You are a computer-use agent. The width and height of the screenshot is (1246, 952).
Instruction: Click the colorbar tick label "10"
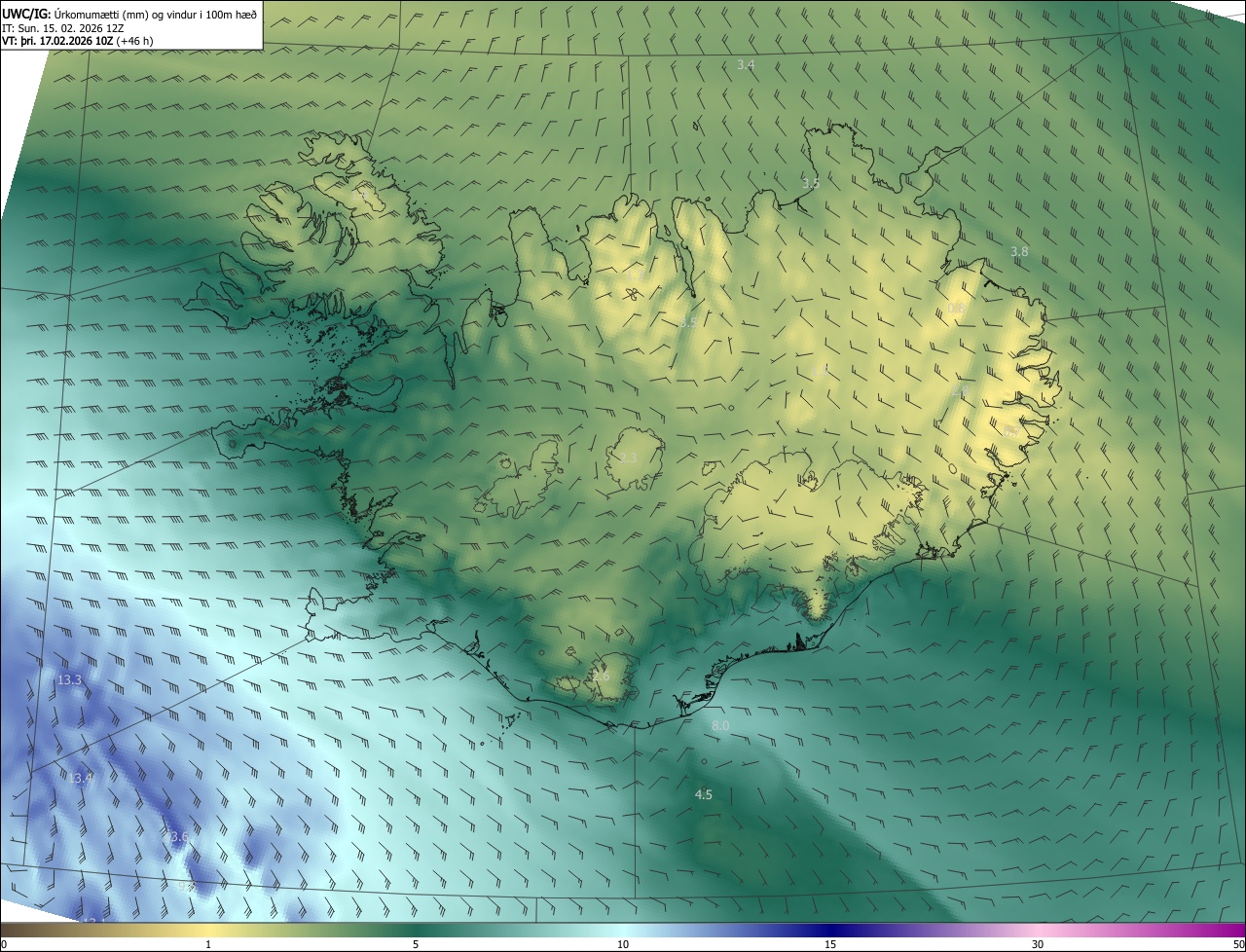(623, 944)
